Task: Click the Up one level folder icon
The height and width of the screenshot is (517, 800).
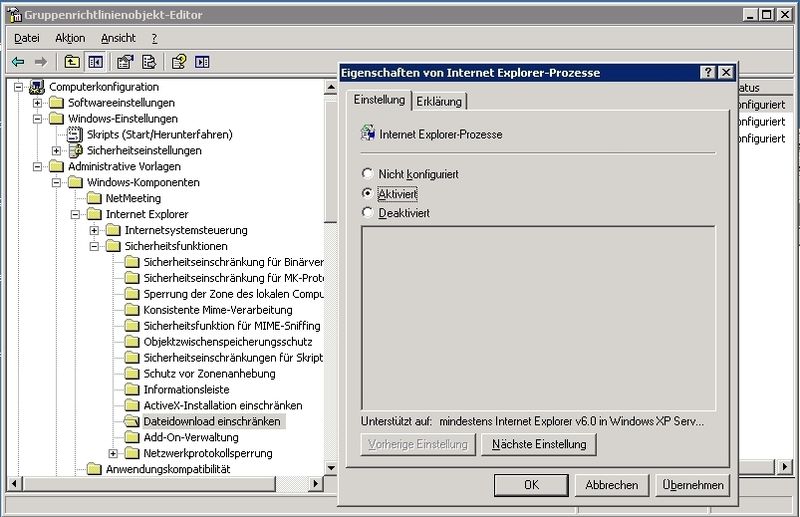Action: tap(72, 62)
